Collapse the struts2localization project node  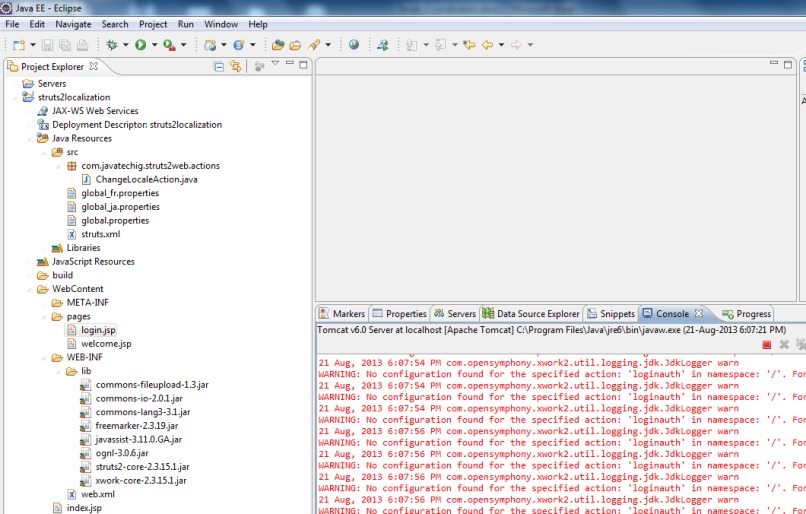click(x=14, y=97)
